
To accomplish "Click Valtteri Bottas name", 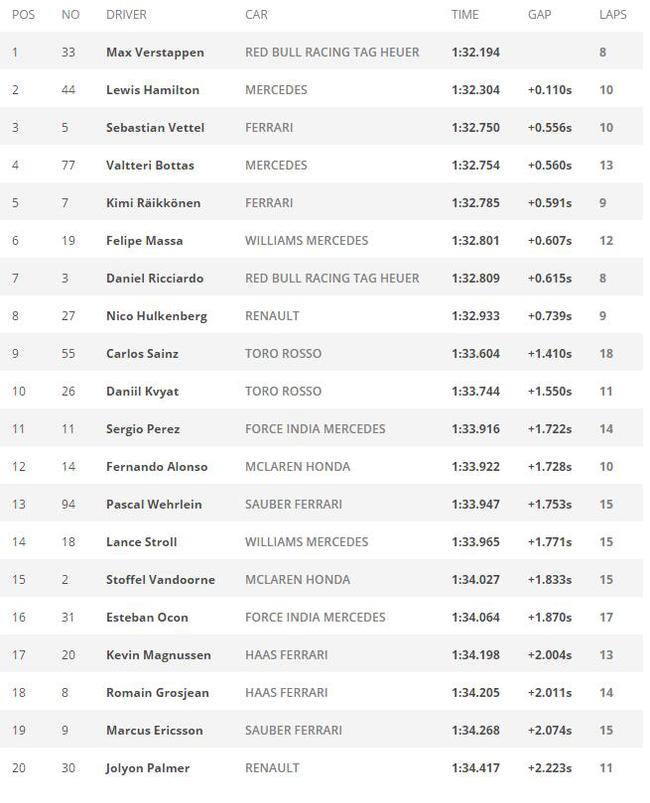I will coord(150,165).
